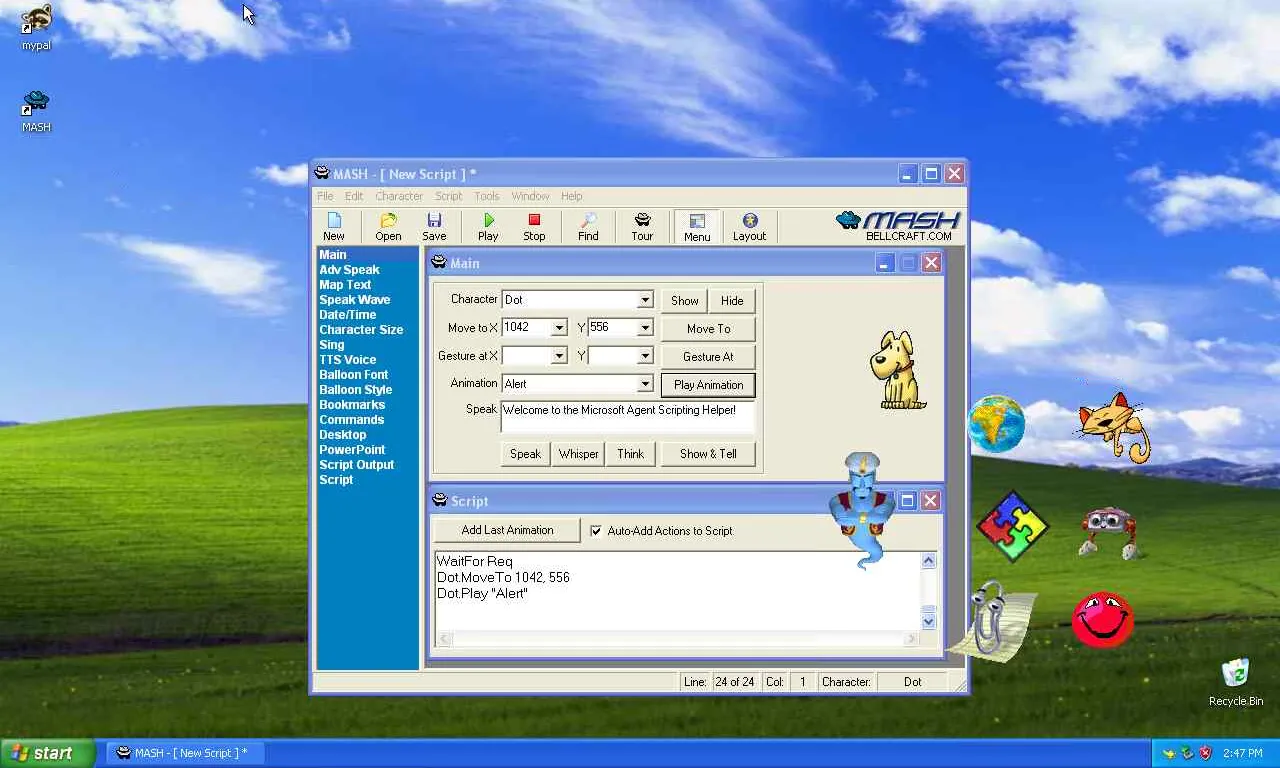Select Speak Wave in the sidebar

point(355,300)
